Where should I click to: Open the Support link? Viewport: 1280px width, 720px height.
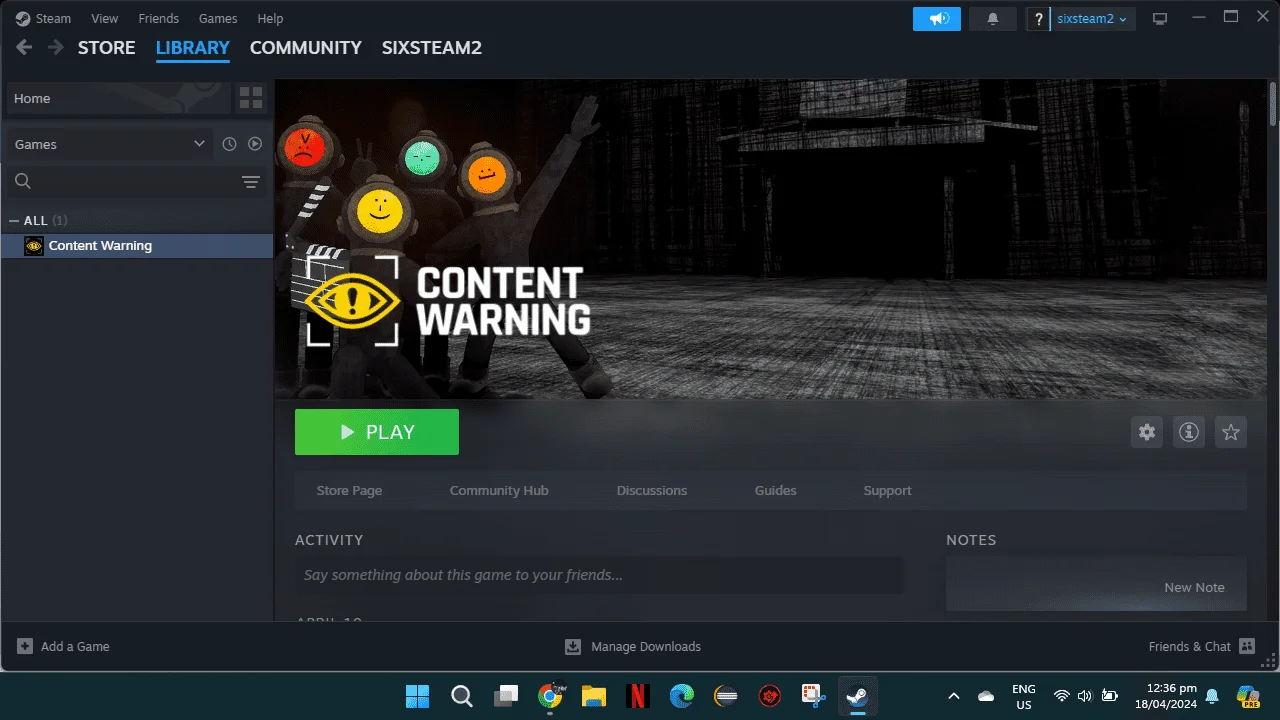click(x=887, y=490)
